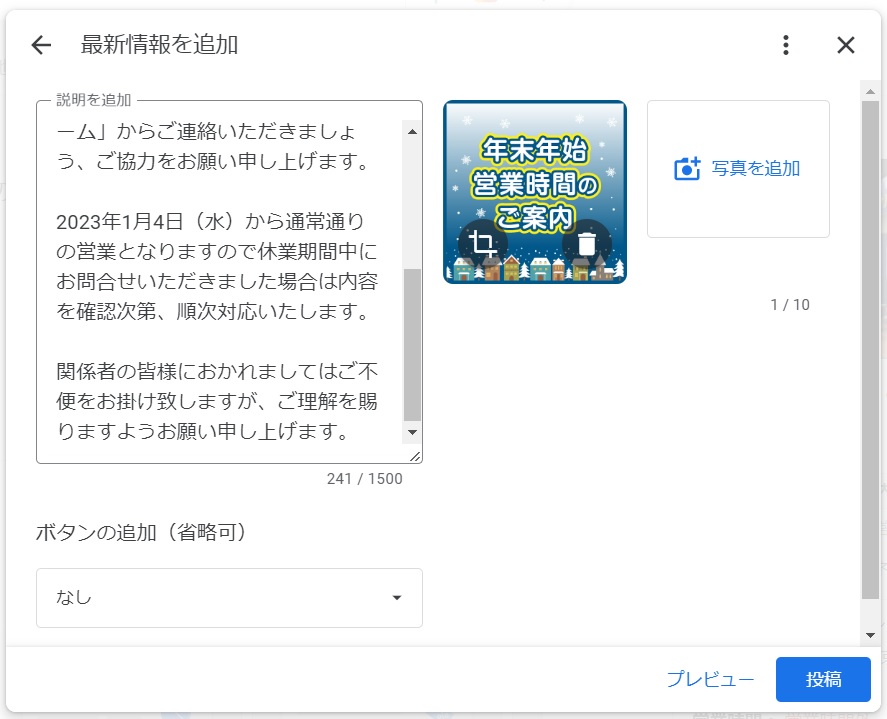Close the 最新情報を追加 dialog
The image size is (887, 719).
(x=846, y=45)
